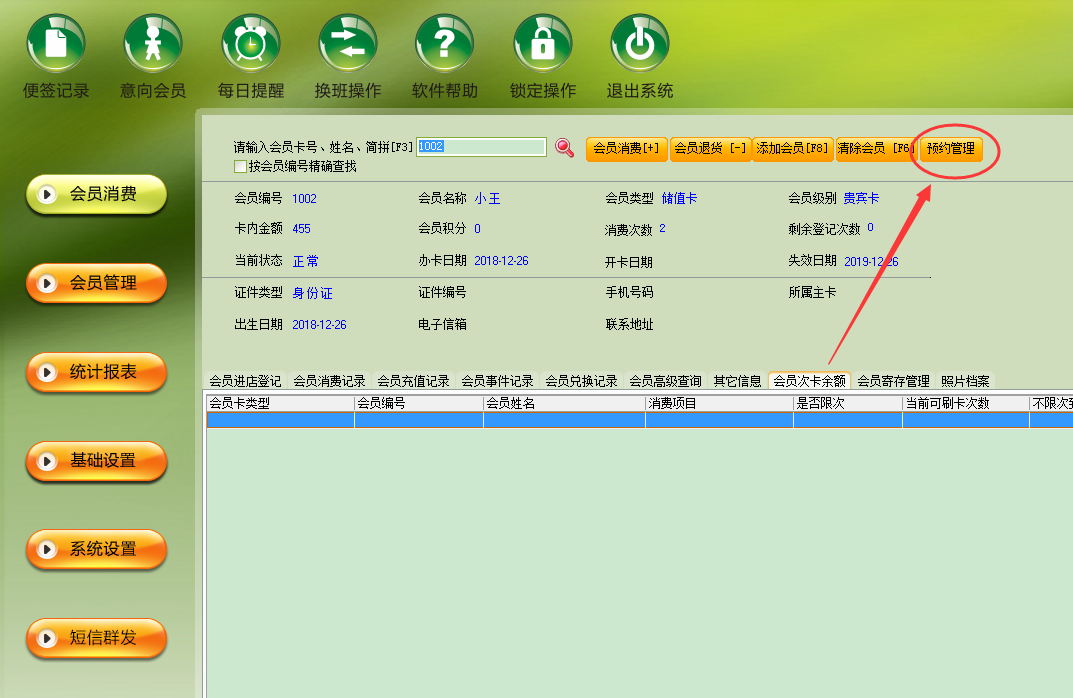
Task: Click the 会员消费[+] orange button
Action: (626, 148)
